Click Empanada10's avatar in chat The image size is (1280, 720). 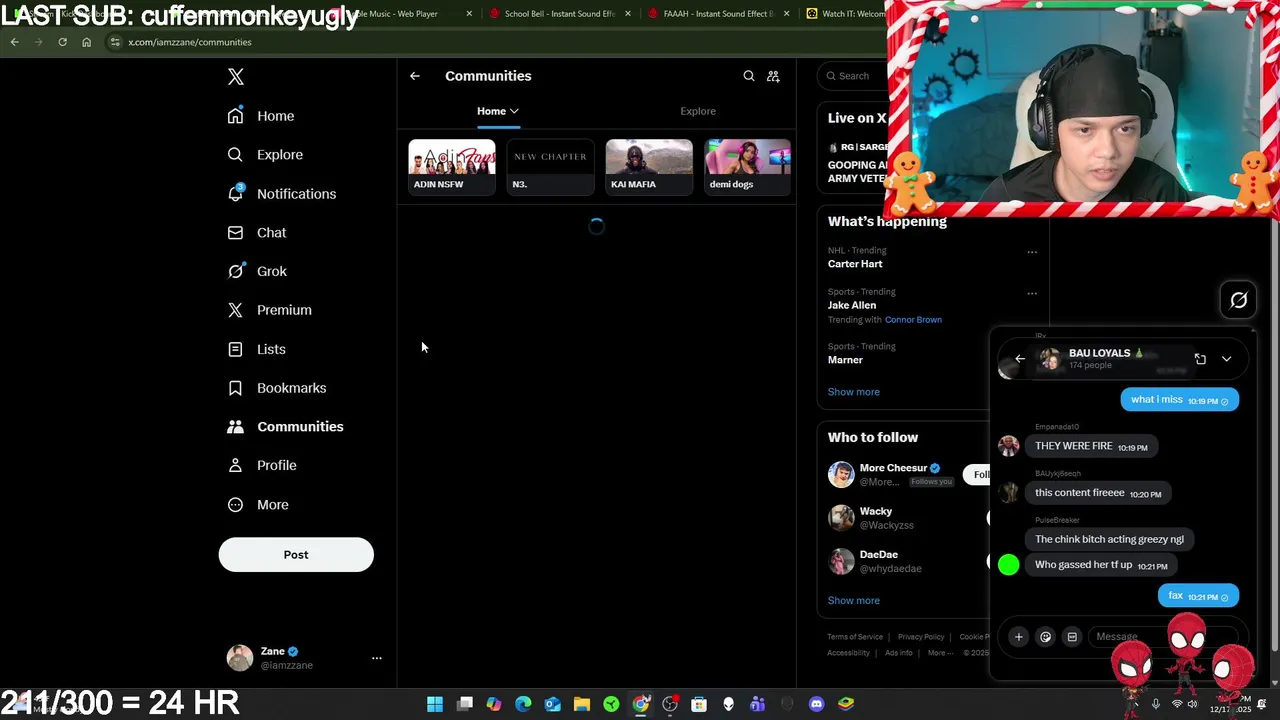1008,447
